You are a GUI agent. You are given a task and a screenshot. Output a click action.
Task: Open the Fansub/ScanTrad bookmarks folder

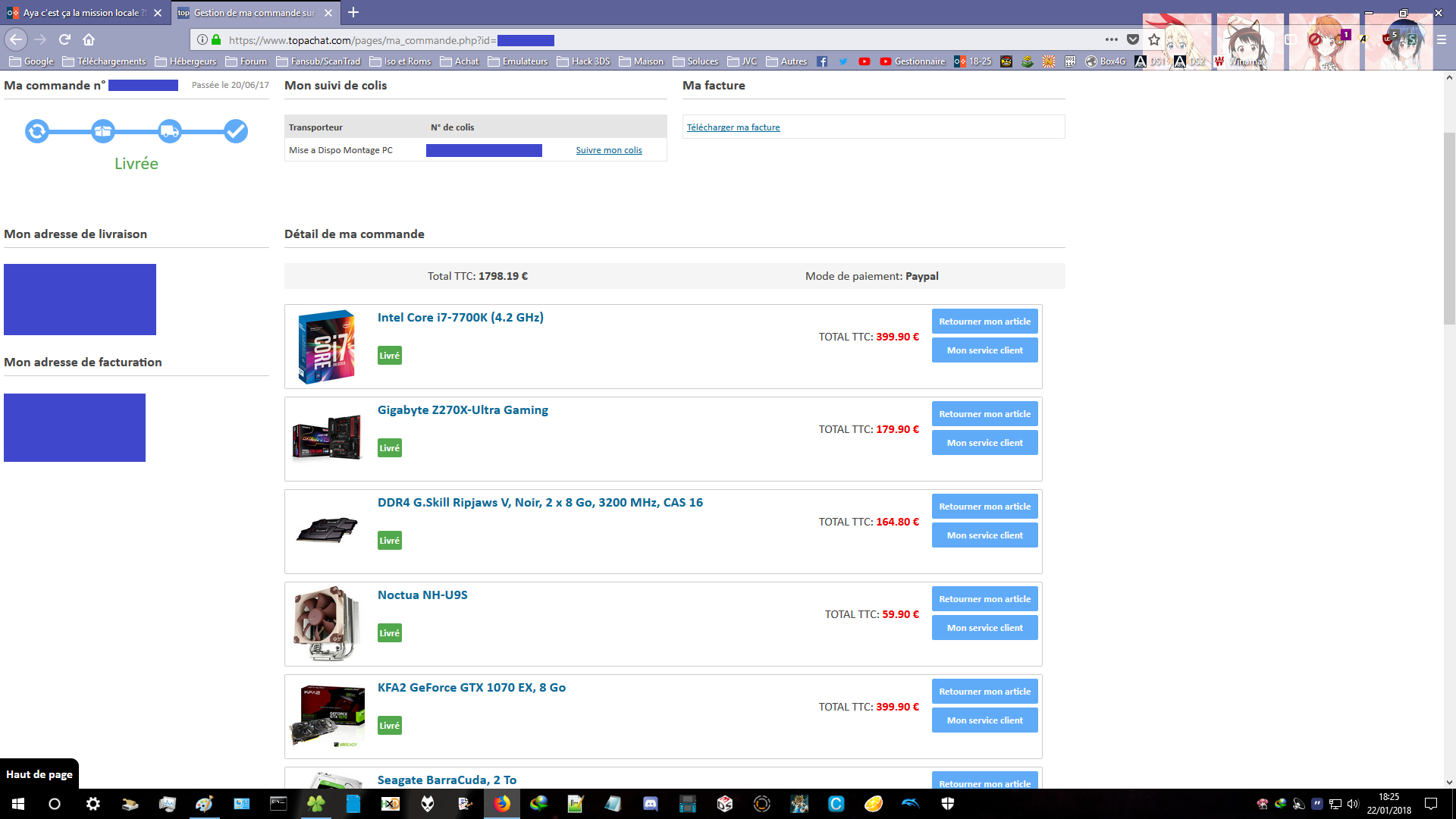[318, 61]
